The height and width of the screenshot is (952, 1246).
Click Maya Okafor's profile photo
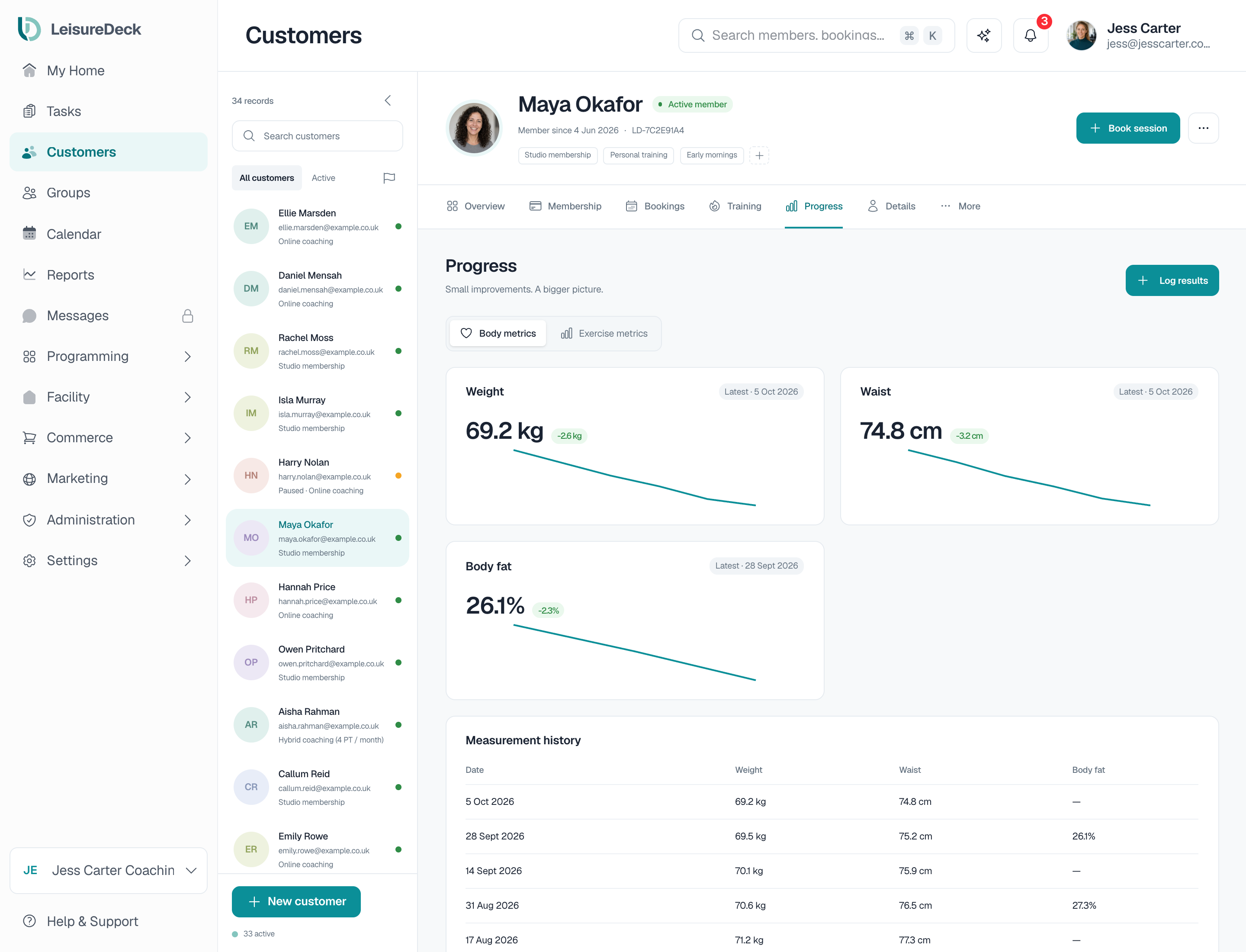click(474, 128)
